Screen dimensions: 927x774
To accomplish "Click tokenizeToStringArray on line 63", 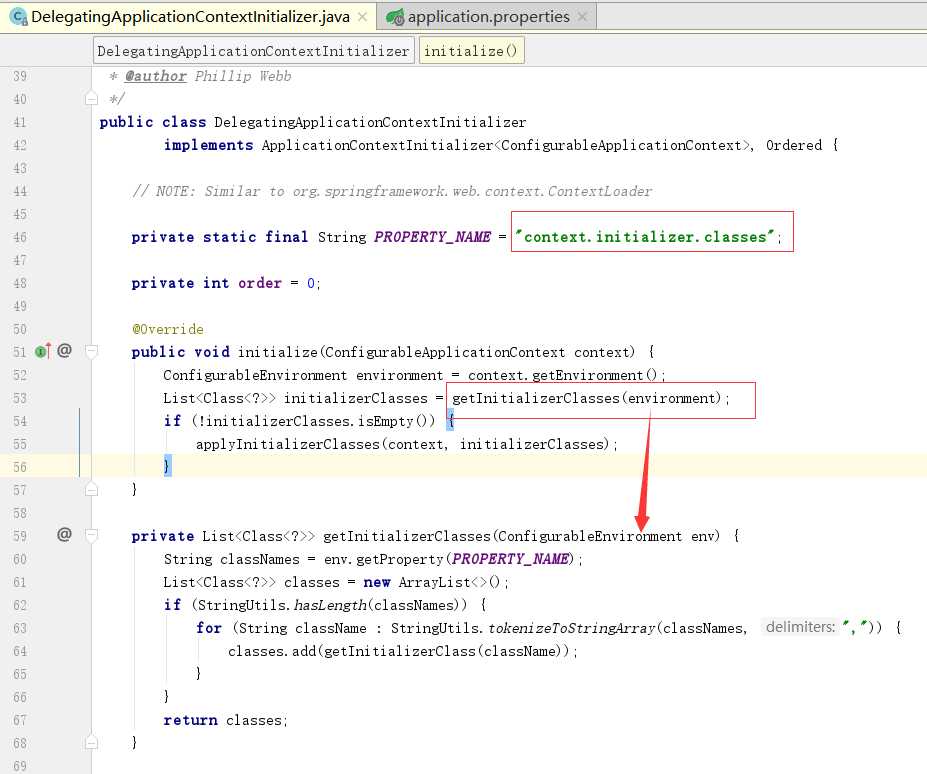I will [572, 628].
